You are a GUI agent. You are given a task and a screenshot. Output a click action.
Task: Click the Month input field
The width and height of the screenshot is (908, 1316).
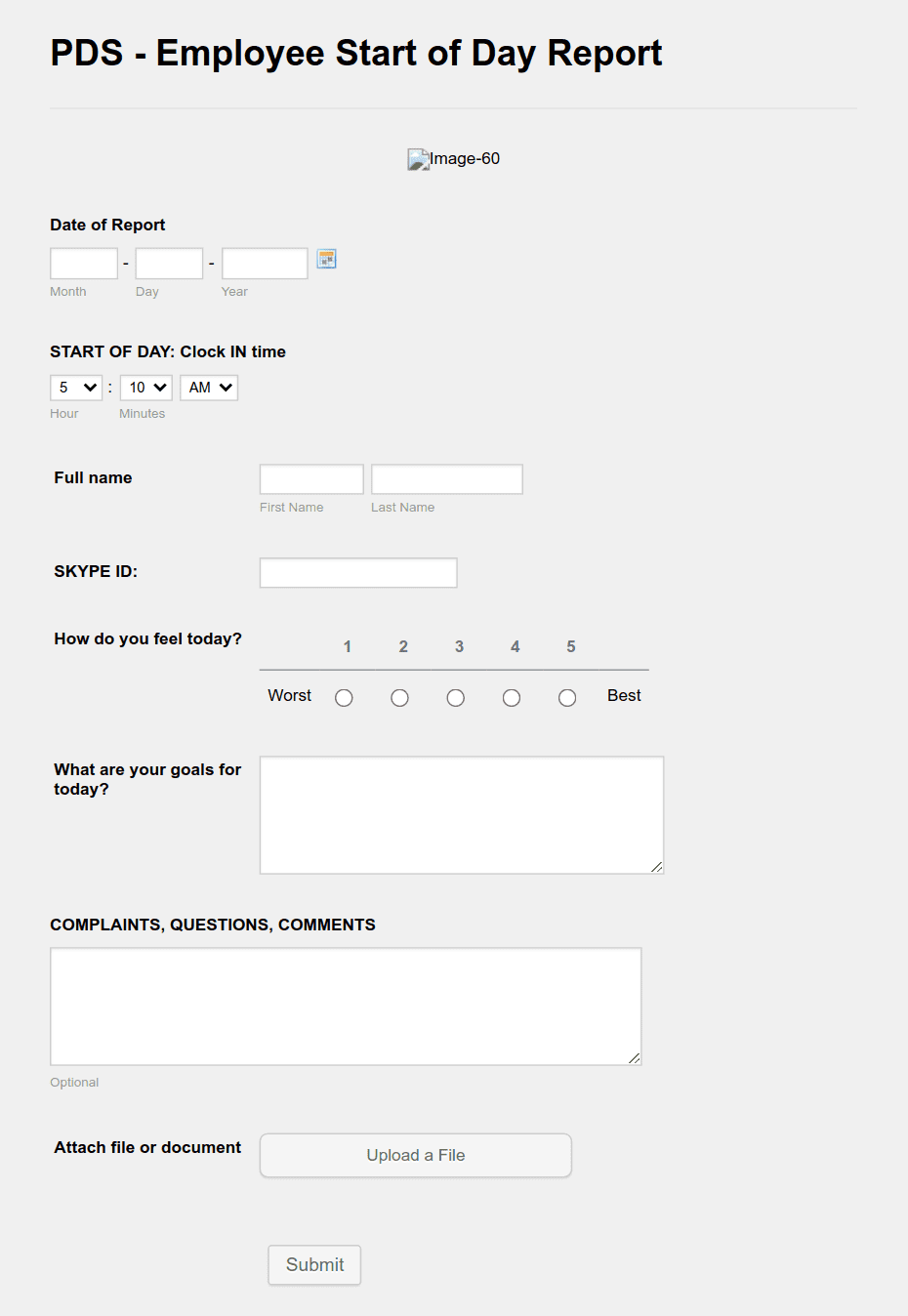click(x=83, y=263)
